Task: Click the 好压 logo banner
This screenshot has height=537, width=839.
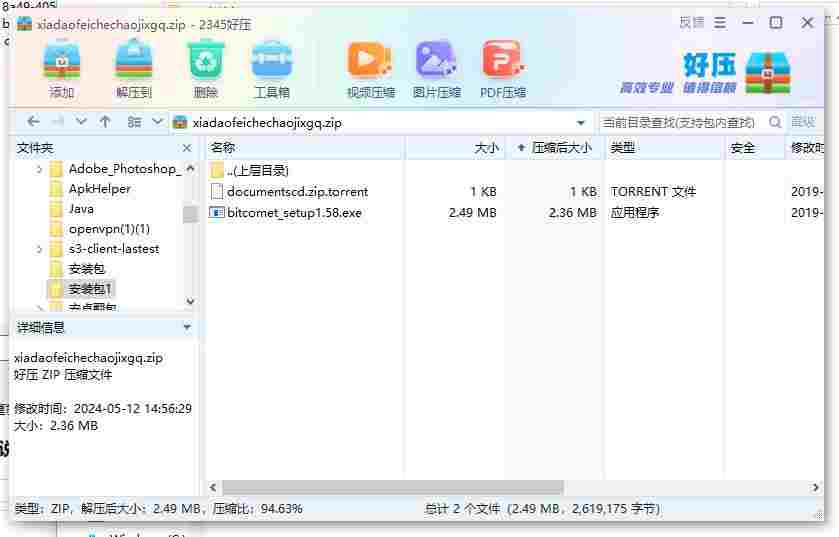Action: point(705,73)
